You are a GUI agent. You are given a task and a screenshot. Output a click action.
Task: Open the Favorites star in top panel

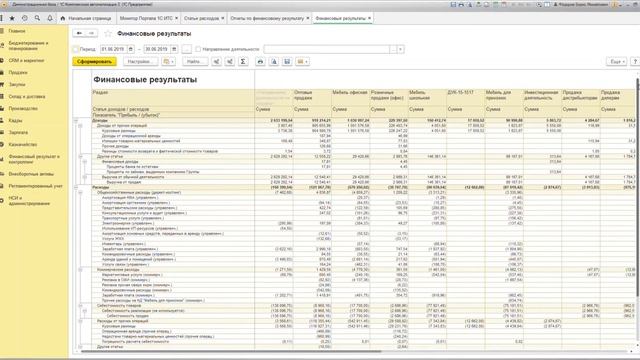click(x=12, y=18)
